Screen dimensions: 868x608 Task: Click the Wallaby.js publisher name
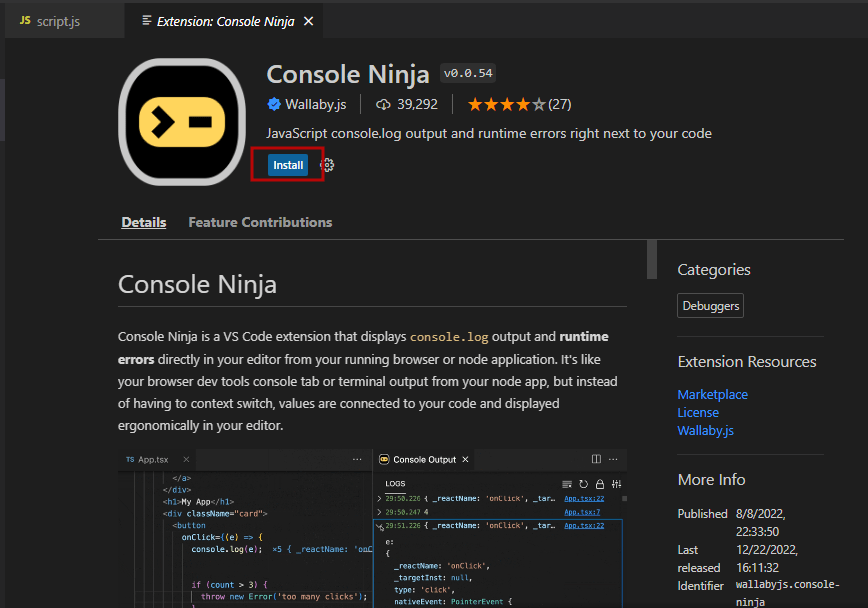pos(316,104)
